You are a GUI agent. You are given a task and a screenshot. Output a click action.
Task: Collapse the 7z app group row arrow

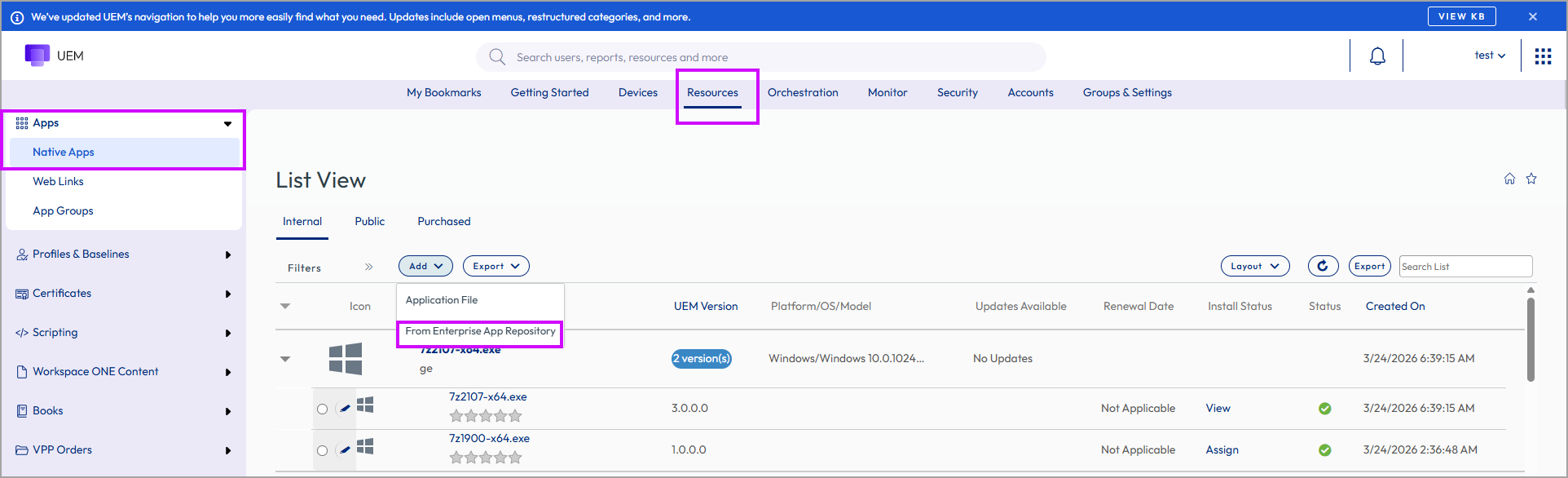tap(285, 359)
